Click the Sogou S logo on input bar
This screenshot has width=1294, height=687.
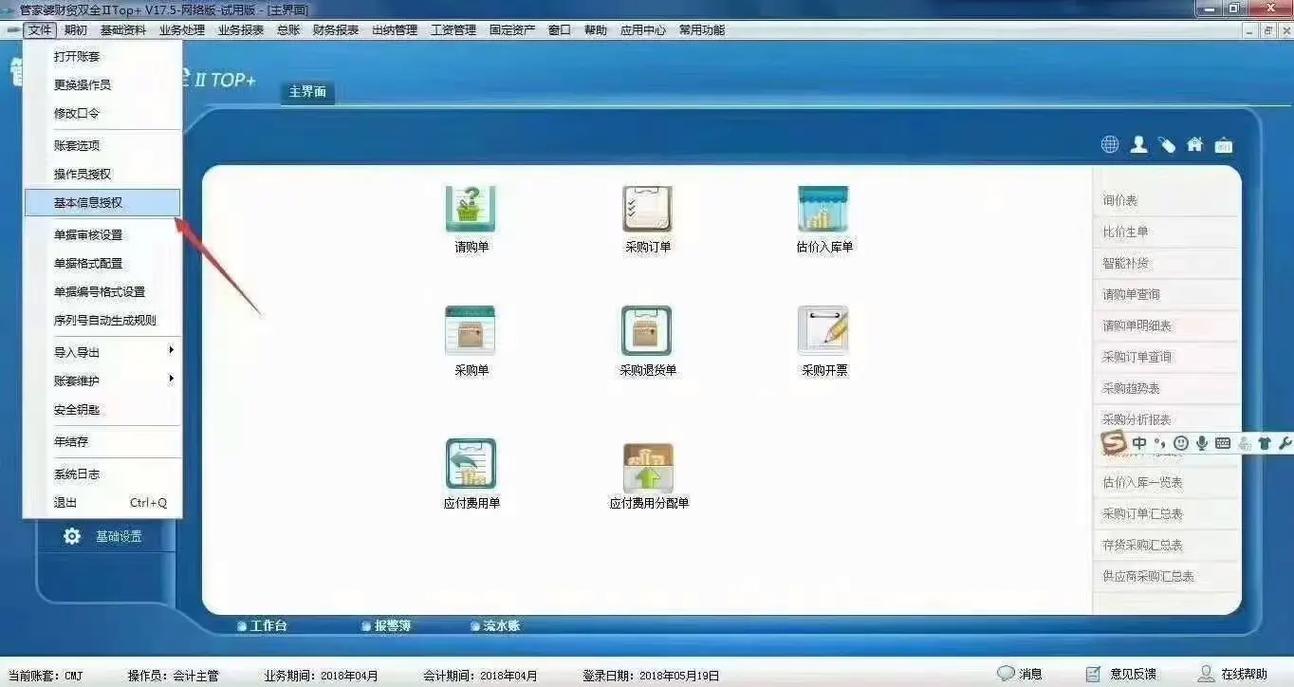(x=1113, y=442)
